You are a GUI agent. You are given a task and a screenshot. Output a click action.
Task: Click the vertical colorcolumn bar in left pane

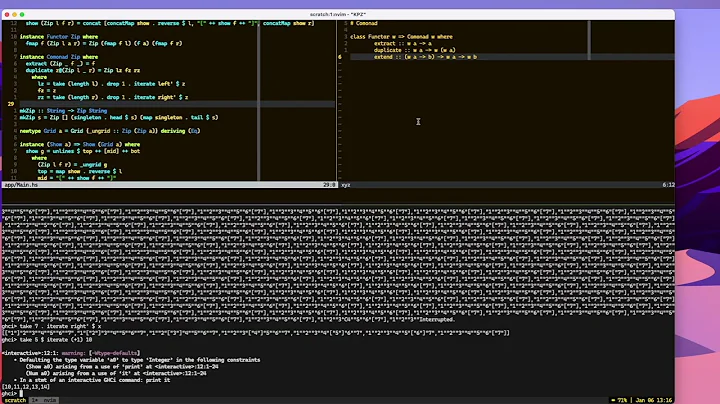click(259, 101)
